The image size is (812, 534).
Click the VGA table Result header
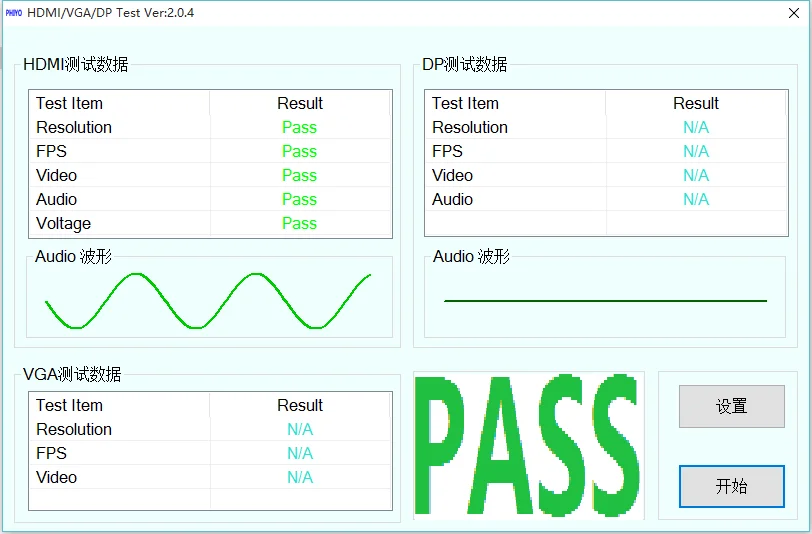click(x=300, y=405)
